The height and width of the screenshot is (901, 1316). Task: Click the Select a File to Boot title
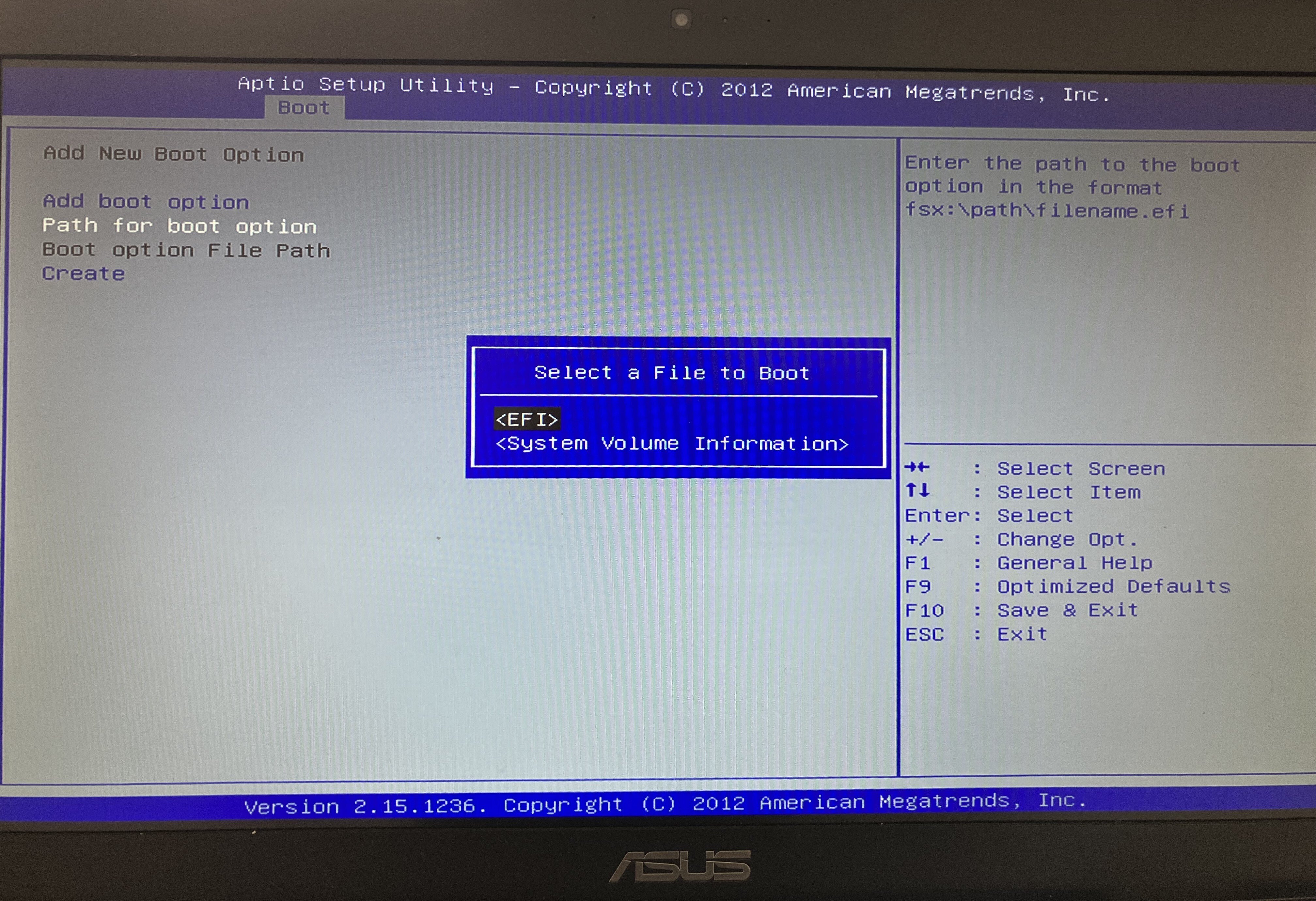(x=672, y=373)
